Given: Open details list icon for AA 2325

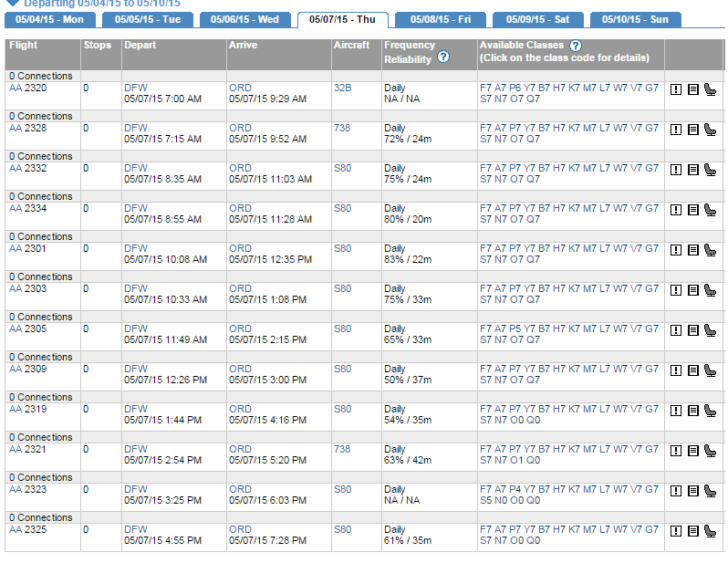Looking at the screenshot, I should [693, 531].
